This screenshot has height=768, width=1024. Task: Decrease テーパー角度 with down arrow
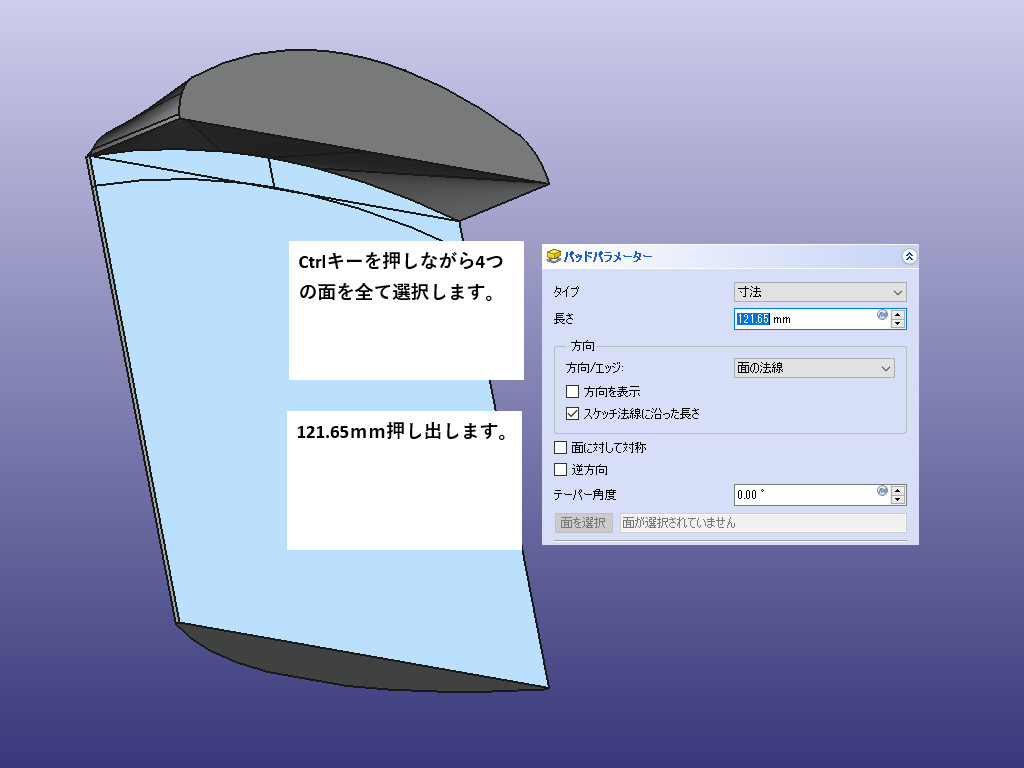[898, 500]
